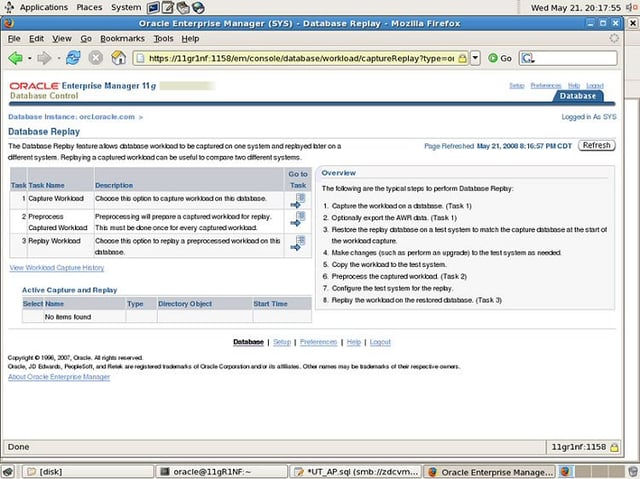Open the Go menu
Image resolution: width=640 pixels, height=479 pixels.
point(86,39)
